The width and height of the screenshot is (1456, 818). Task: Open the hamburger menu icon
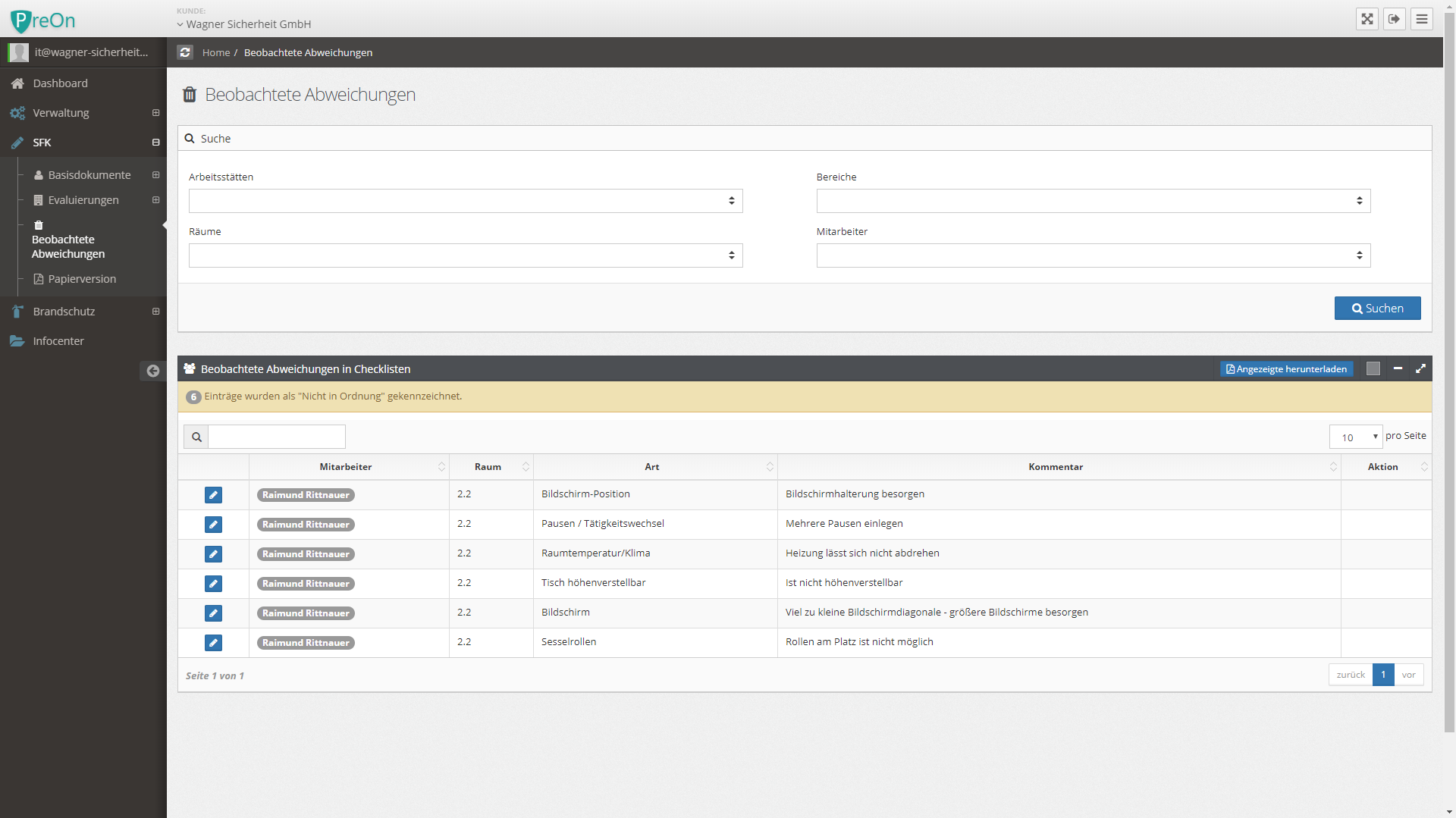1422,19
